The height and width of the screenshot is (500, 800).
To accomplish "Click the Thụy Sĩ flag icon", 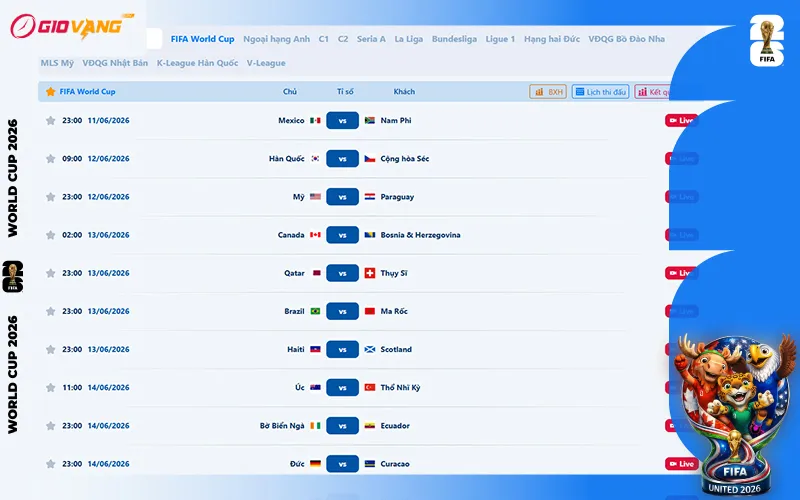I will [x=370, y=273].
